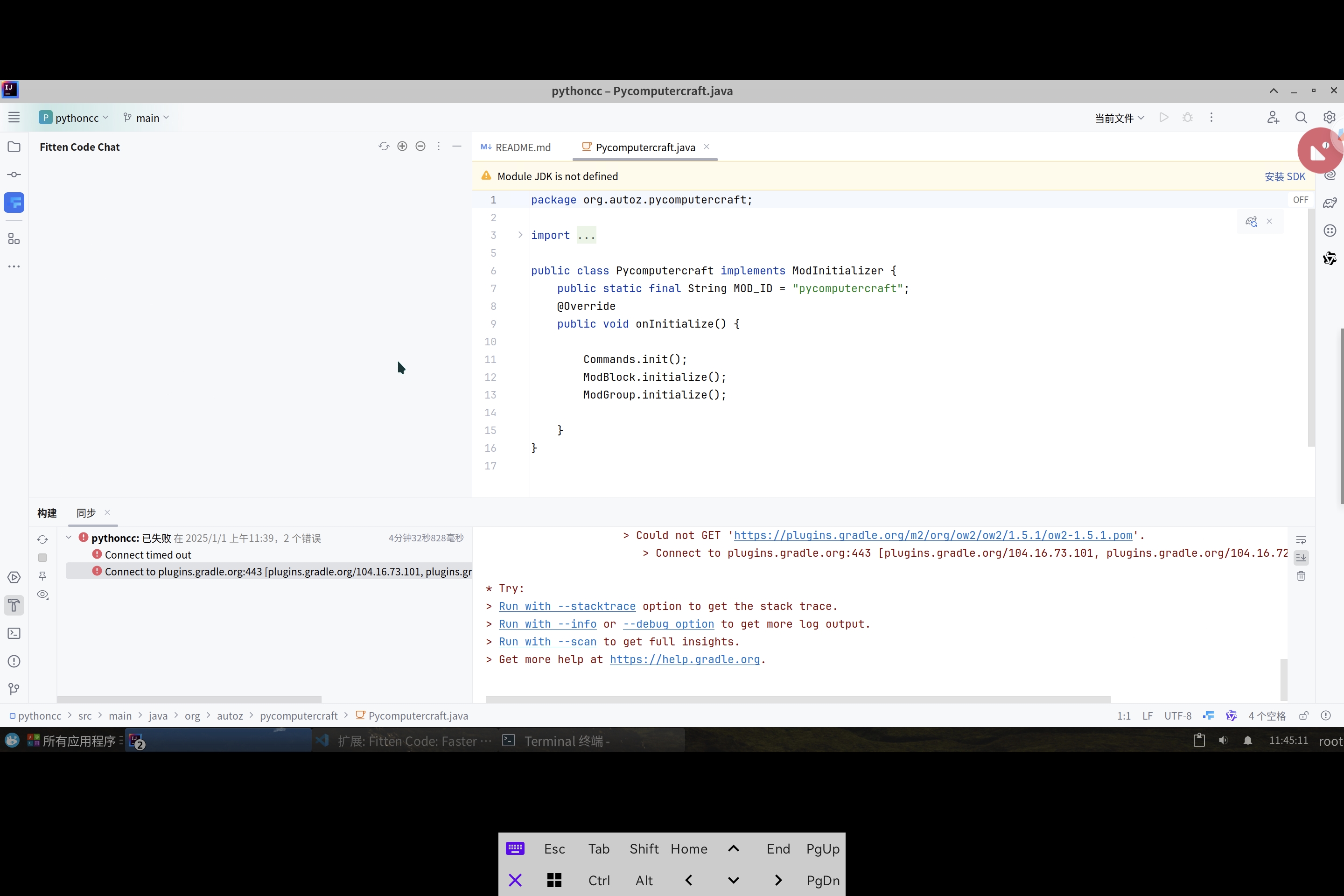Click the --debug option link
This screenshot has height=896, width=1344.
669,624
